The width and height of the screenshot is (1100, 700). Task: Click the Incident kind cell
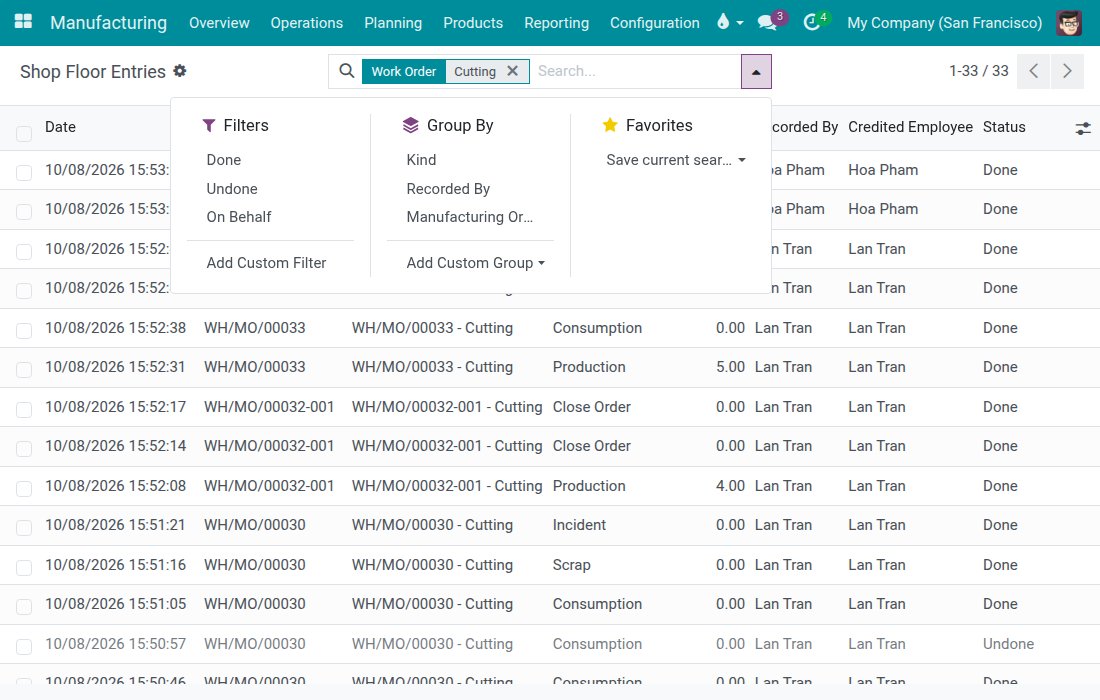[579, 525]
